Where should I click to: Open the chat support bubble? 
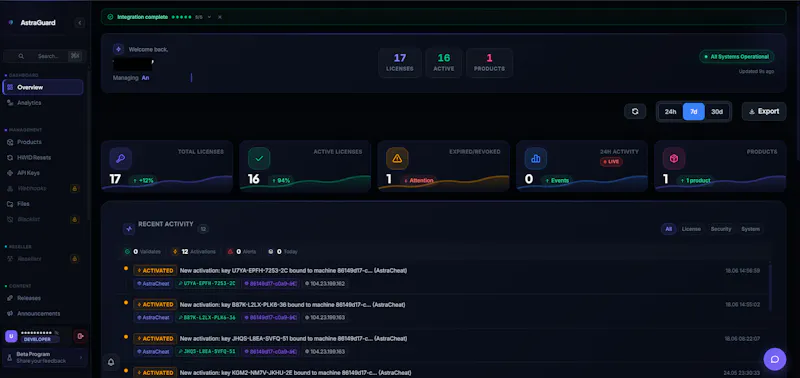pyautogui.click(x=774, y=359)
